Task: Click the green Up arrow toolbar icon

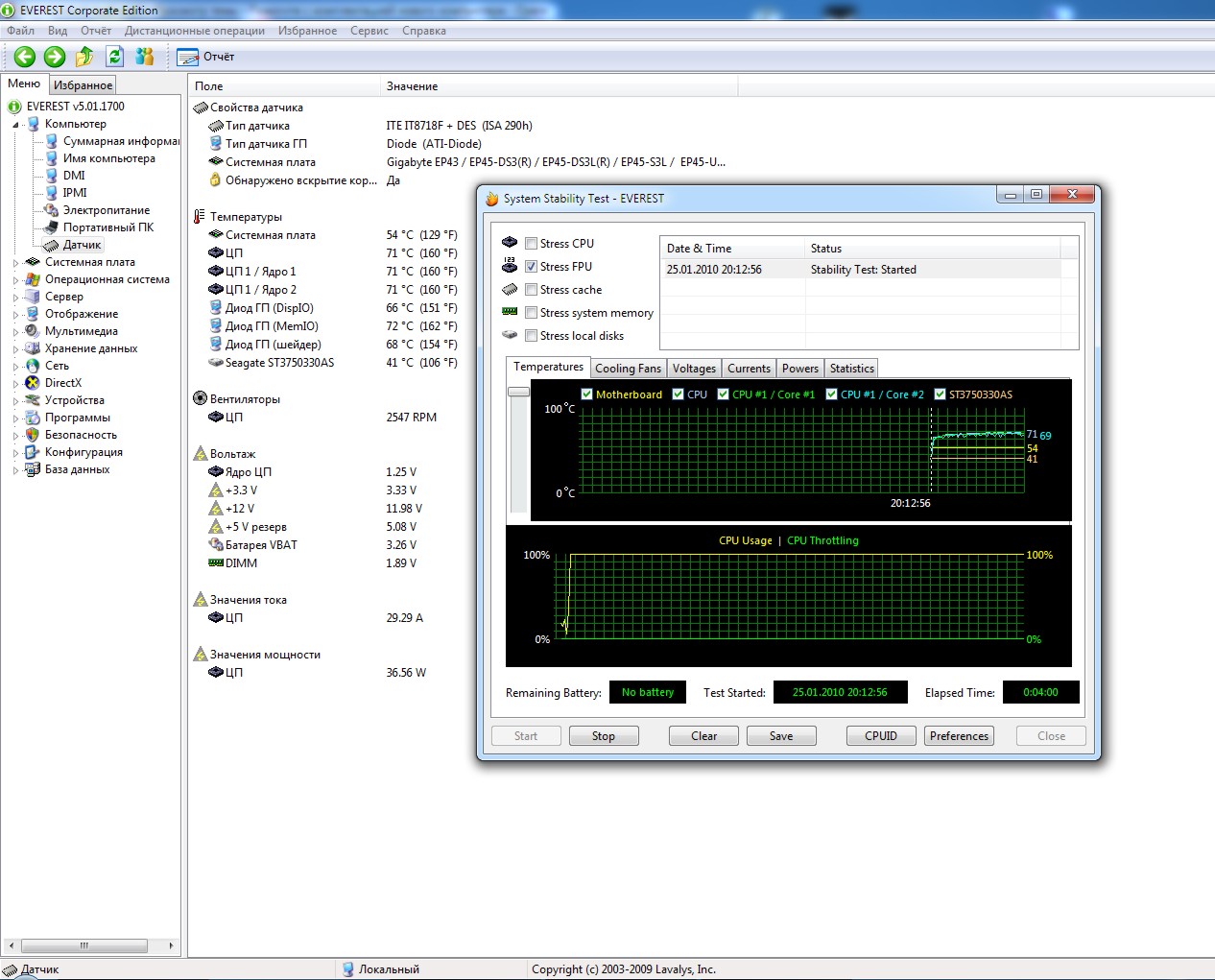Action: (x=85, y=57)
